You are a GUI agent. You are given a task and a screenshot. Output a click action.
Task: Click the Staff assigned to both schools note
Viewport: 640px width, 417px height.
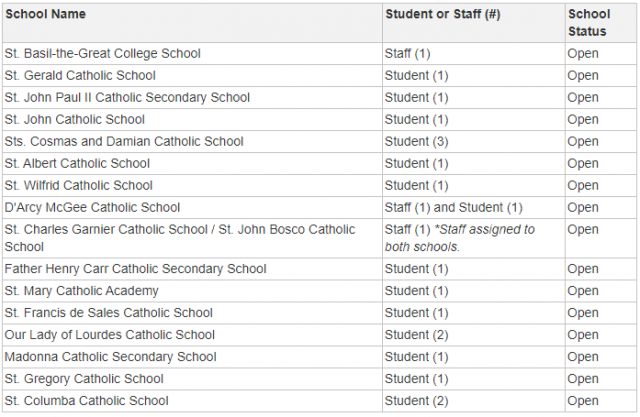click(x=460, y=238)
